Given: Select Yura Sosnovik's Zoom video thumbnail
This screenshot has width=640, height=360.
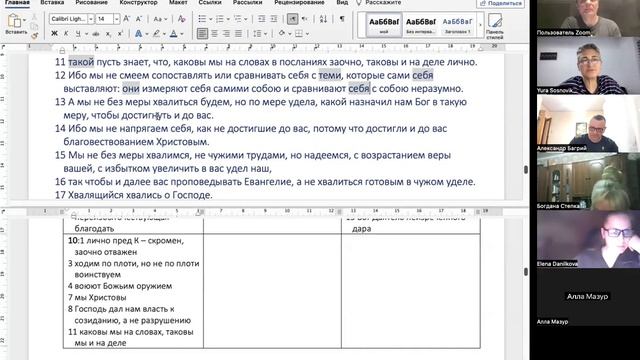Looking at the screenshot, I should click(588, 66).
